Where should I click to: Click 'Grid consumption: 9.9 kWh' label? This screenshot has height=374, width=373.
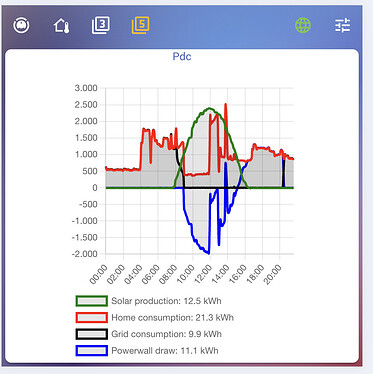(x=166, y=334)
